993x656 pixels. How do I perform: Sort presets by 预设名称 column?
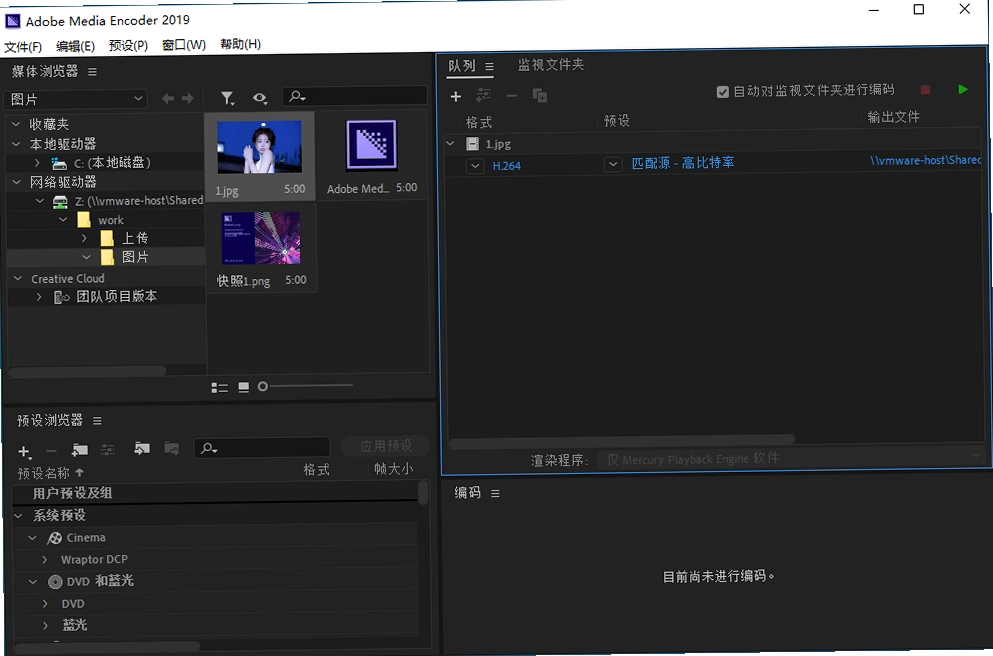pyautogui.click(x=44, y=473)
